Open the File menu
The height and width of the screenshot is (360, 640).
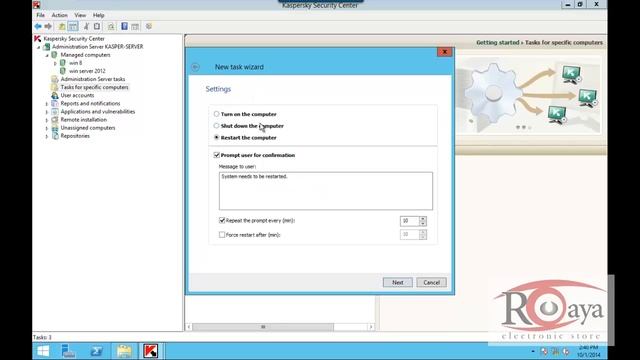40,15
